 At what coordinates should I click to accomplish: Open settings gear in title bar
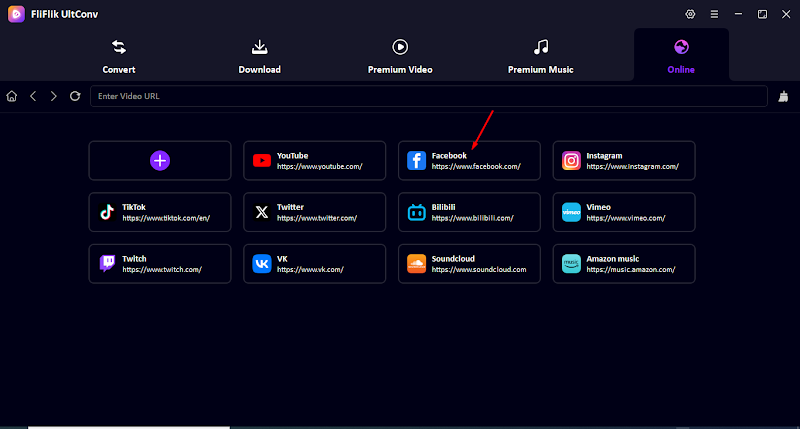coord(690,14)
